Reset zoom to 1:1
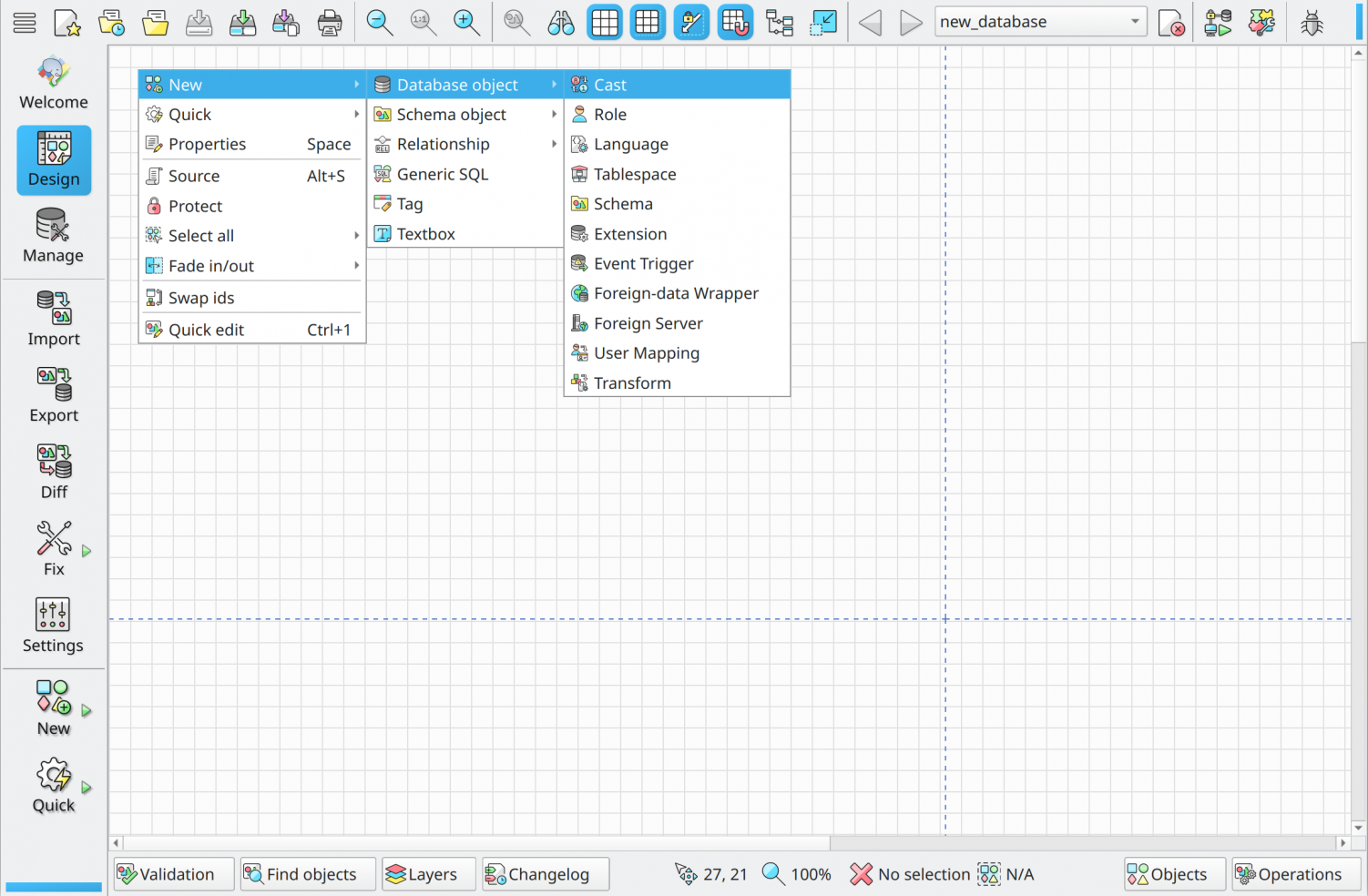The width and height of the screenshot is (1368, 896). (x=424, y=22)
